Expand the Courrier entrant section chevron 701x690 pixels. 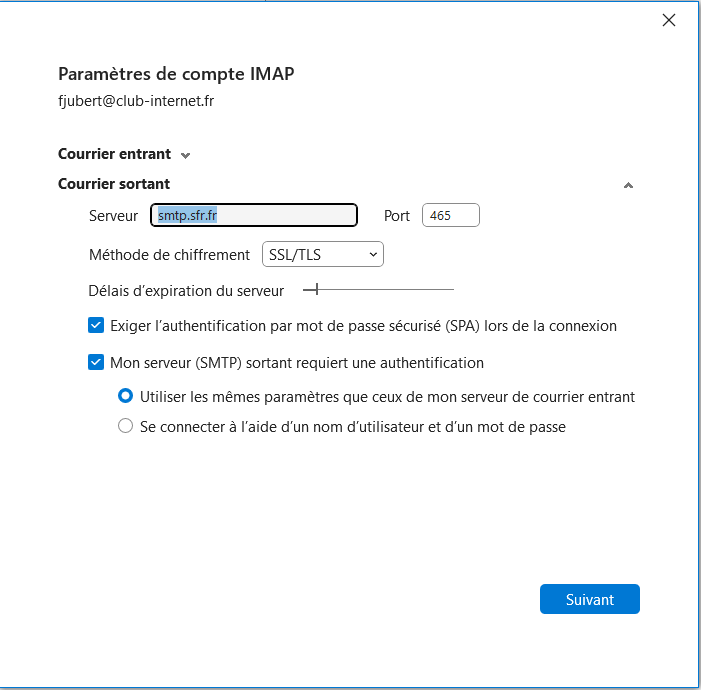[x=185, y=155]
